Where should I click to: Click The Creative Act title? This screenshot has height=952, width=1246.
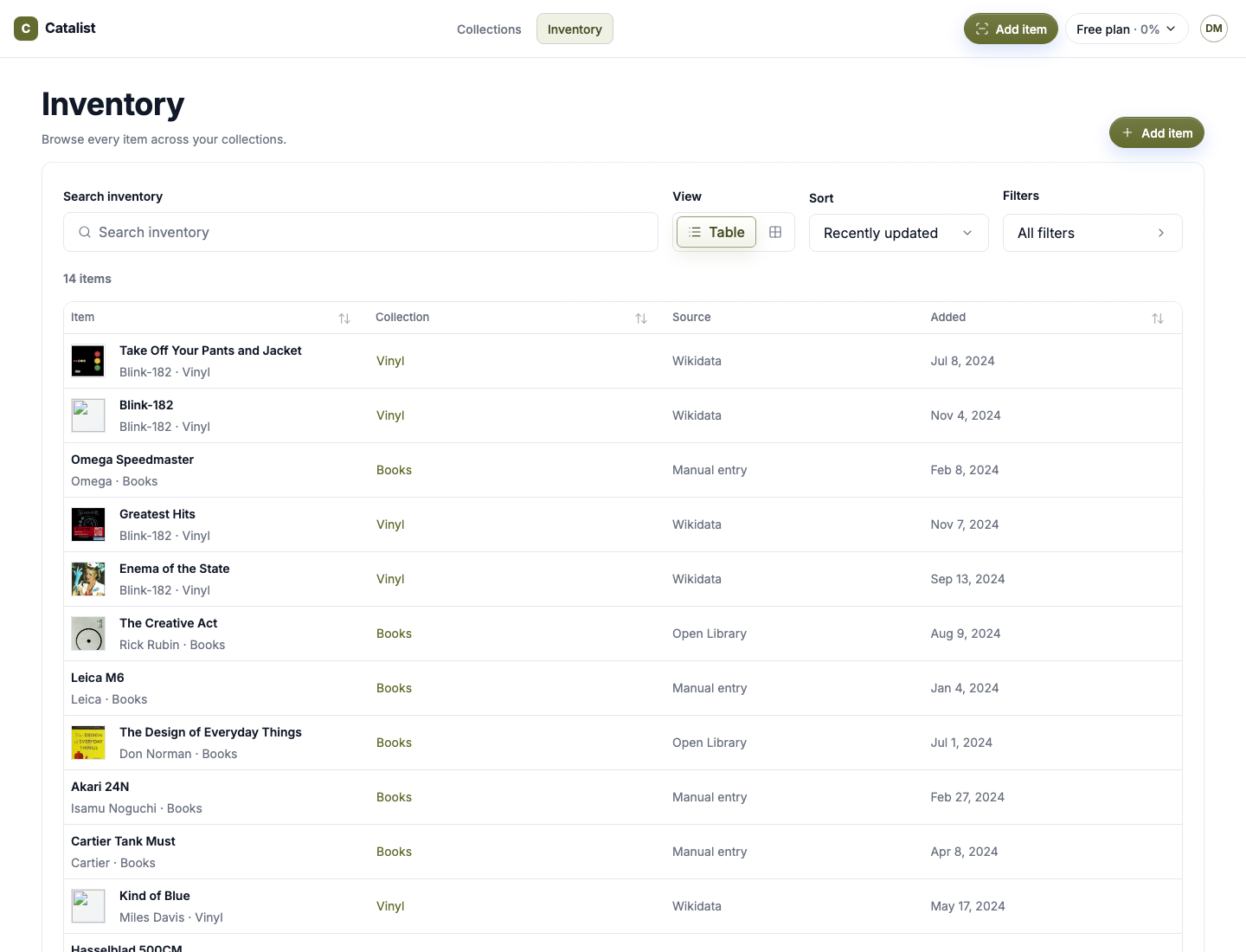(169, 623)
